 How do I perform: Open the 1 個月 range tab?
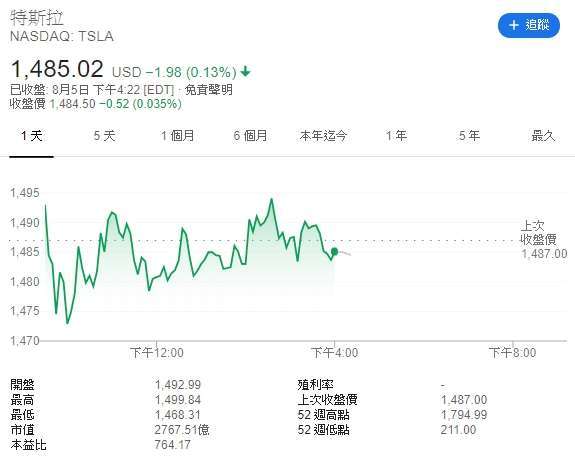[x=177, y=136]
